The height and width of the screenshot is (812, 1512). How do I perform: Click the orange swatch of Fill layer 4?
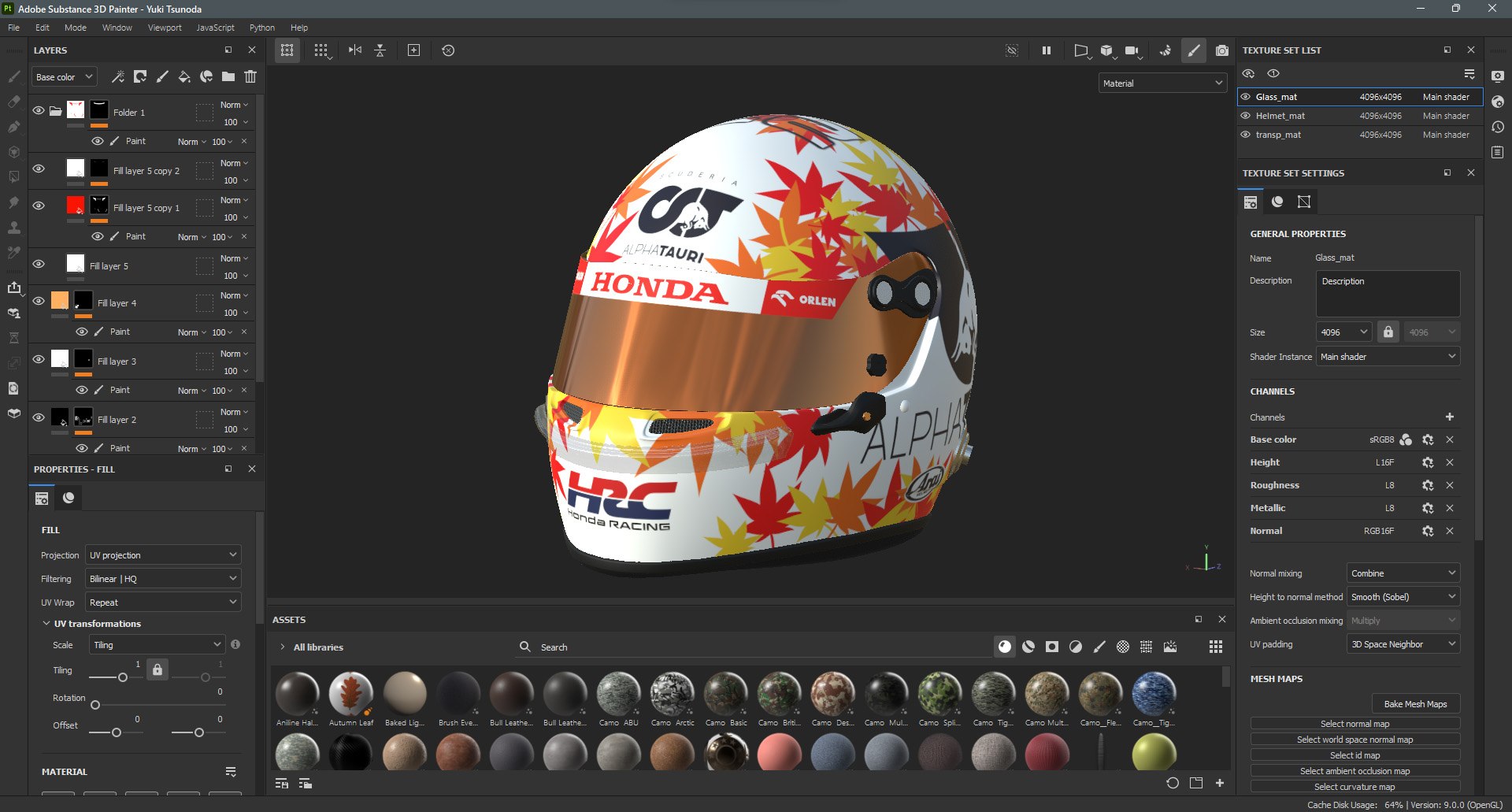pyautogui.click(x=60, y=301)
